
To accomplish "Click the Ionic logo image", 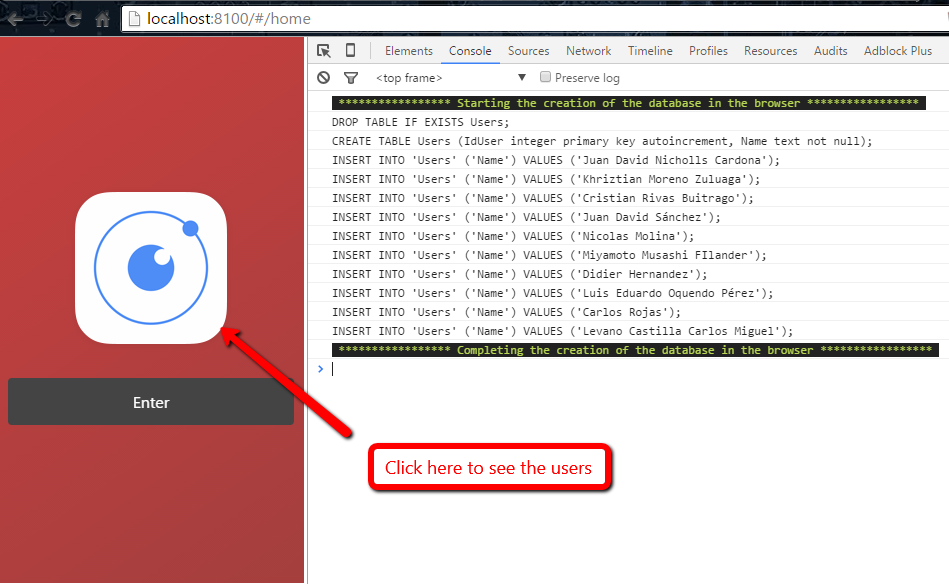I will coord(151,268).
